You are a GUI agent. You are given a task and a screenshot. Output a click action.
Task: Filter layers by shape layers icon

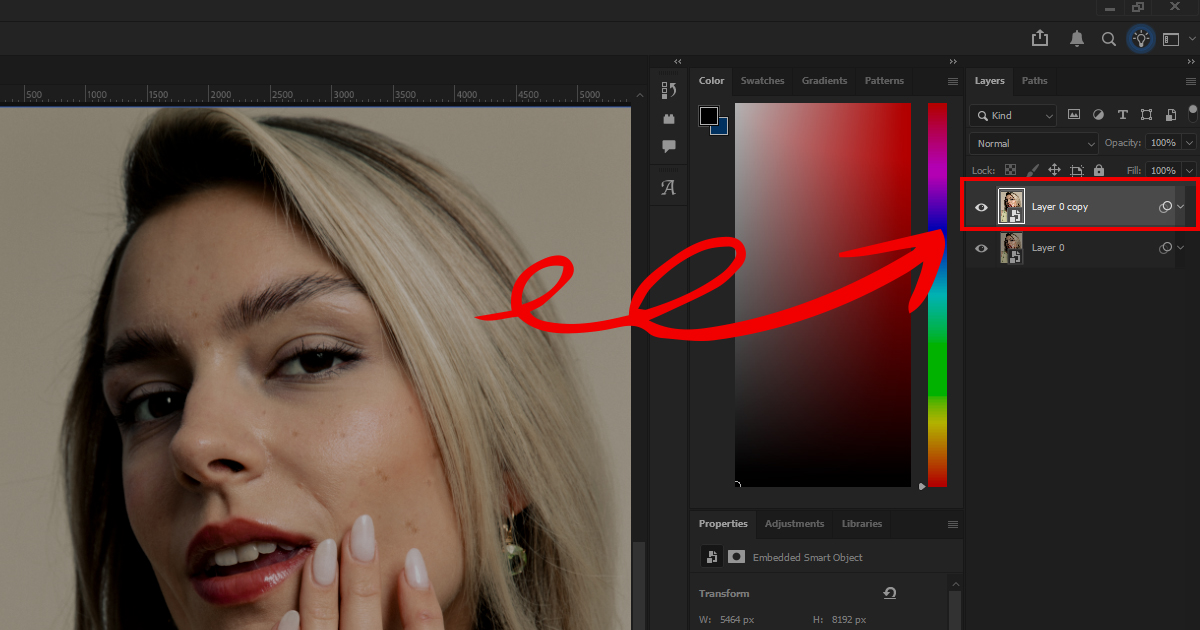click(1146, 115)
